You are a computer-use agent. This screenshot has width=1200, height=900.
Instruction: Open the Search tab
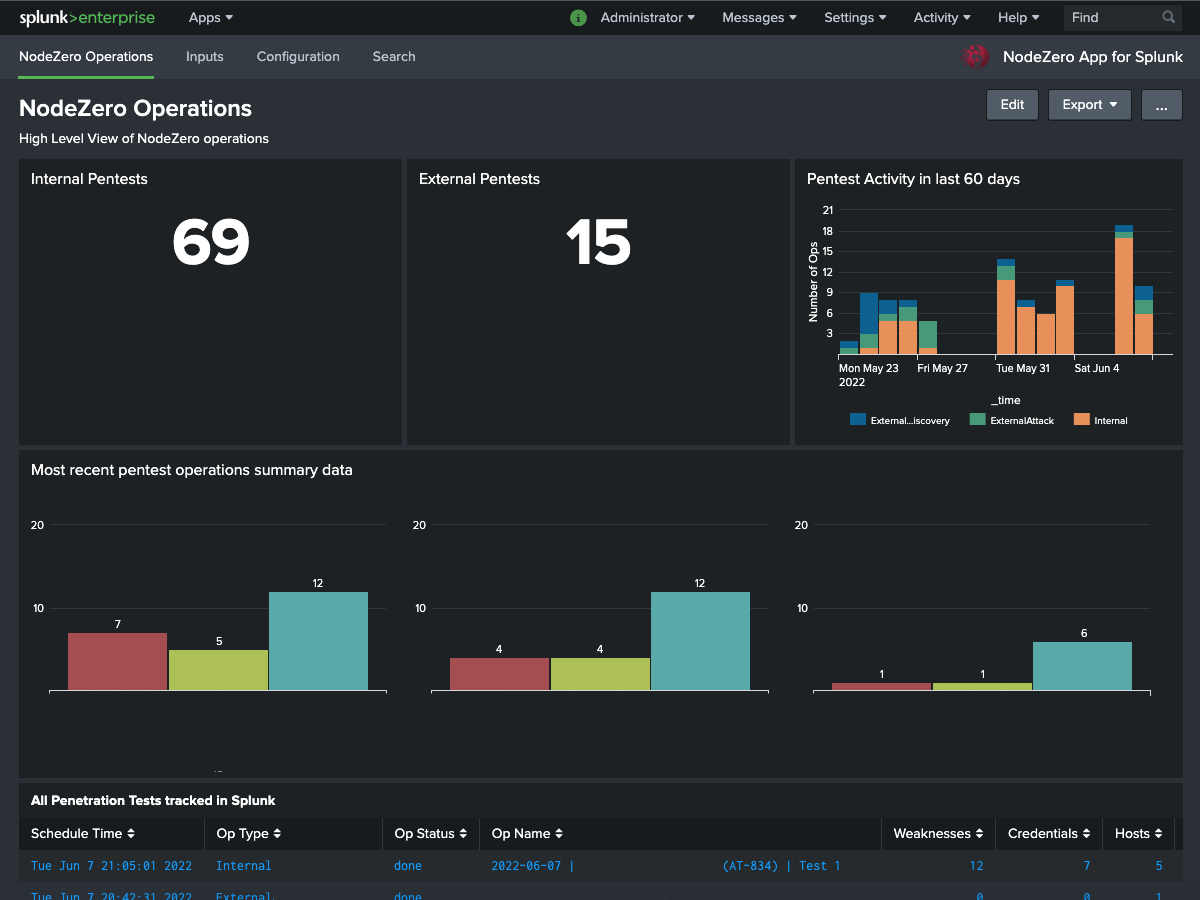click(394, 57)
